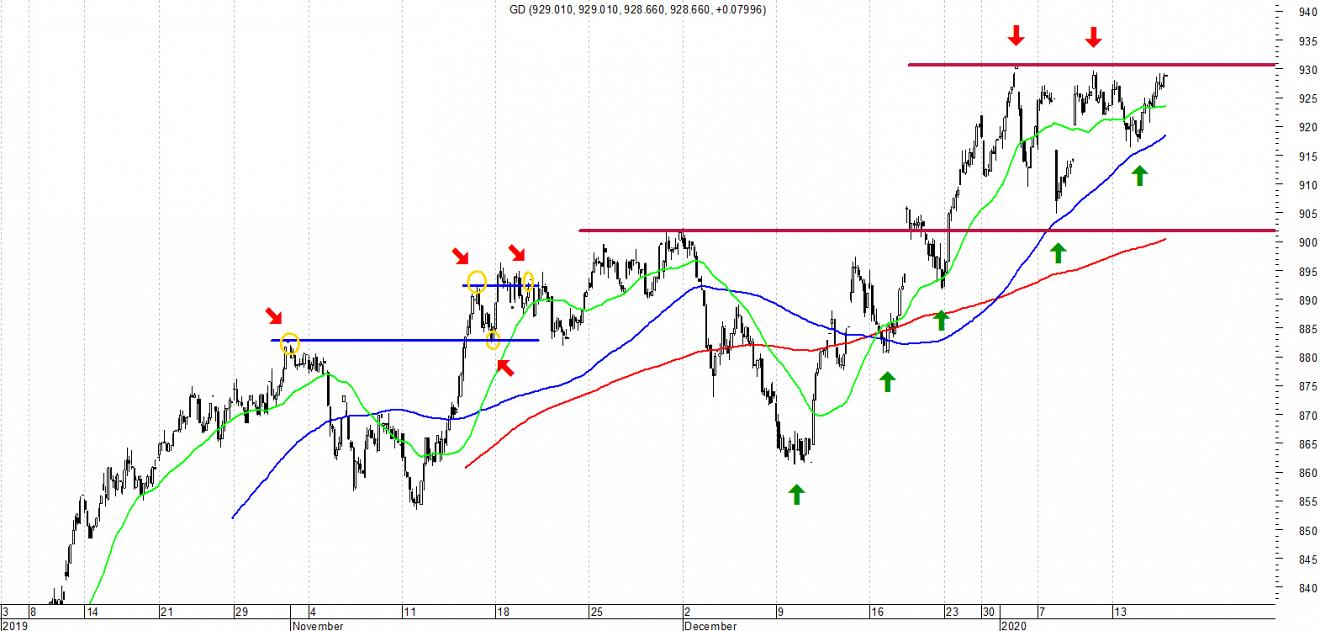This screenshot has width=1320, height=631.
Task: Select the lowest green up arrow near December 9
Action: point(796,494)
